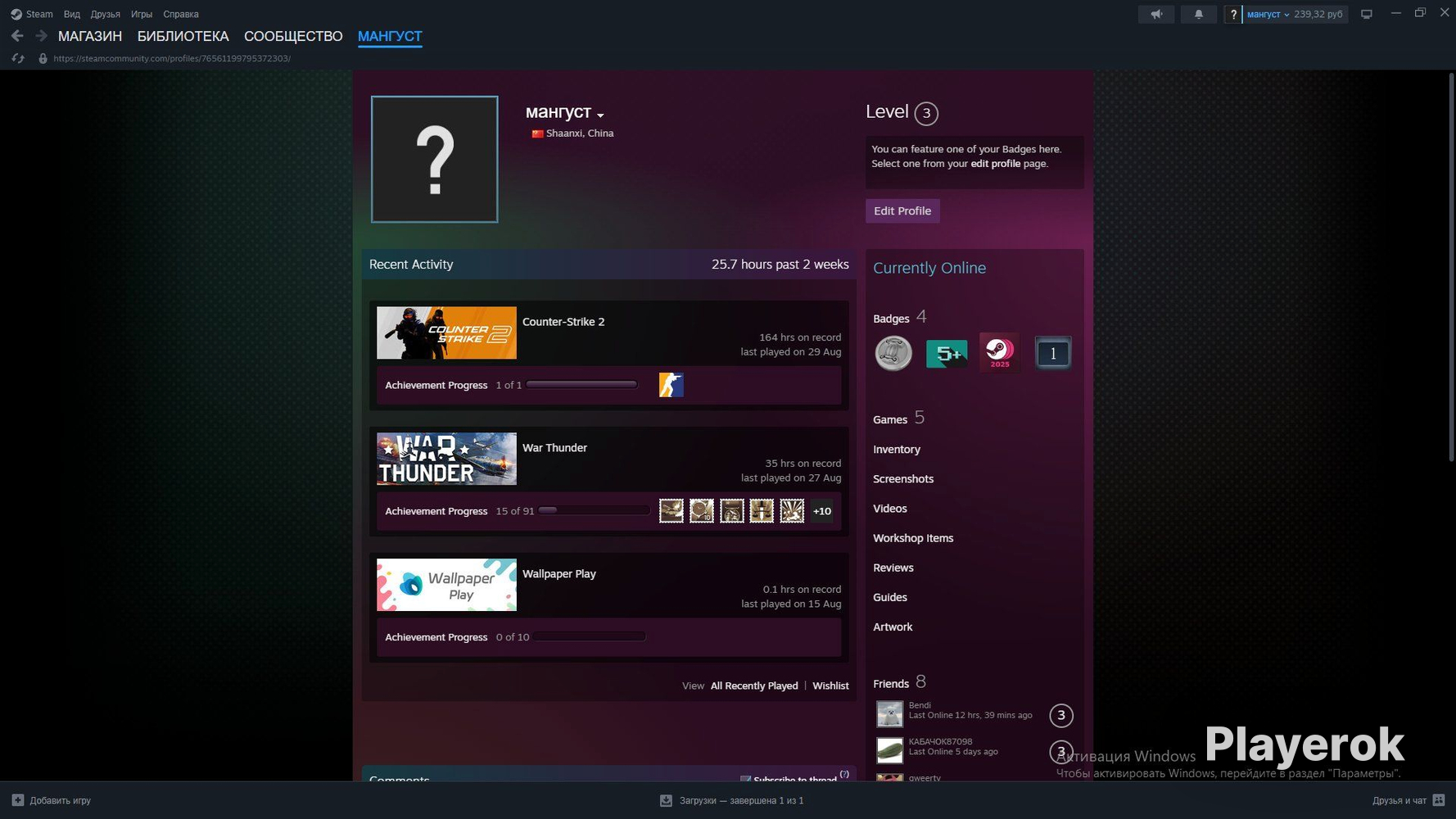Image resolution: width=1456 pixels, height=819 pixels.
Task: Click the profile URL address field
Action: pyautogui.click(x=172, y=59)
